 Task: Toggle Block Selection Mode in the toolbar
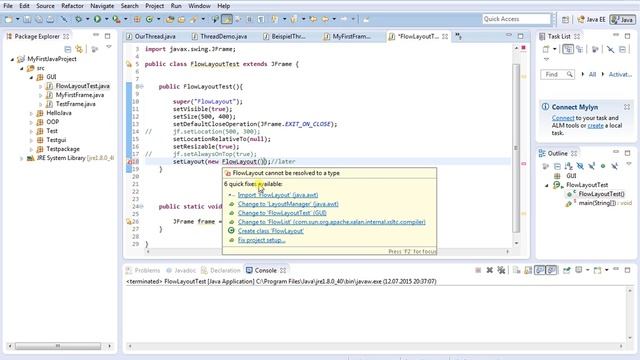pos(249,19)
